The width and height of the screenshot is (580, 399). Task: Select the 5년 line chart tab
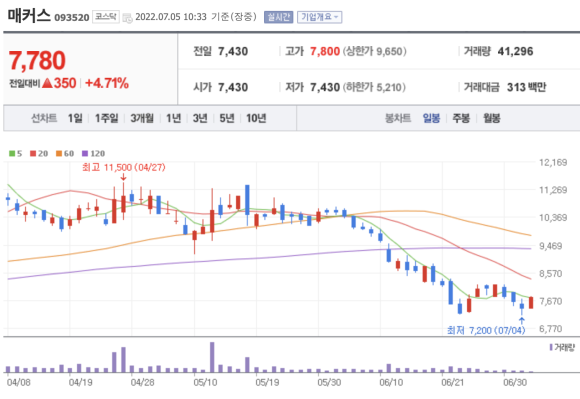pyautogui.click(x=227, y=118)
